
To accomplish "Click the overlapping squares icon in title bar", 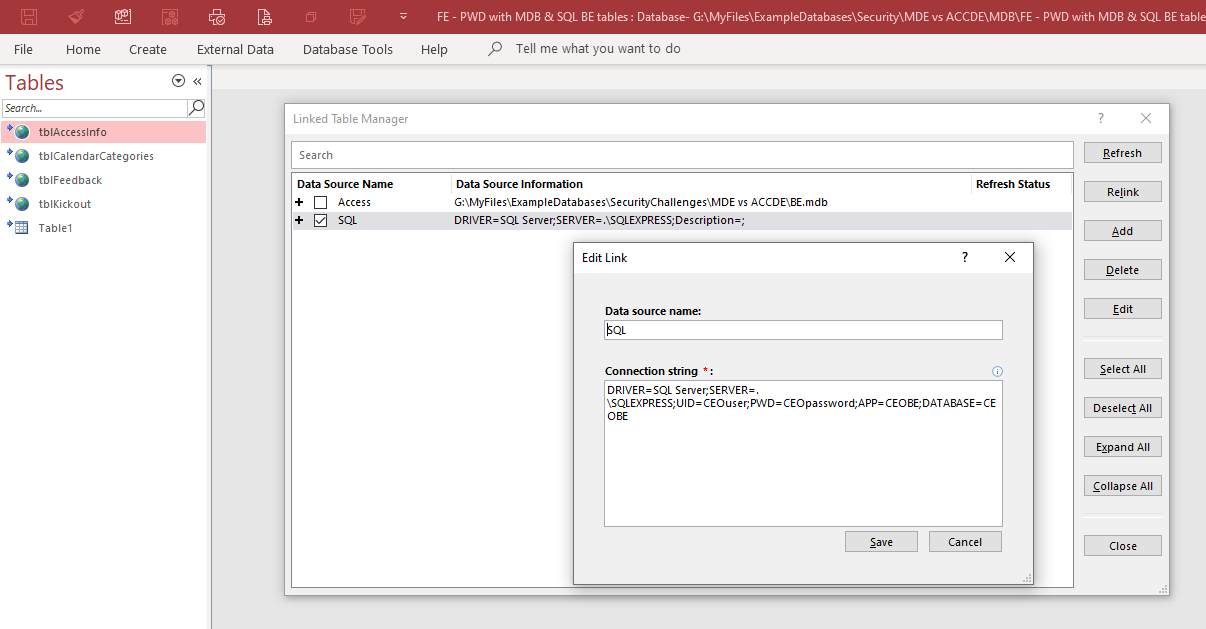I will [x=311, y=17].
